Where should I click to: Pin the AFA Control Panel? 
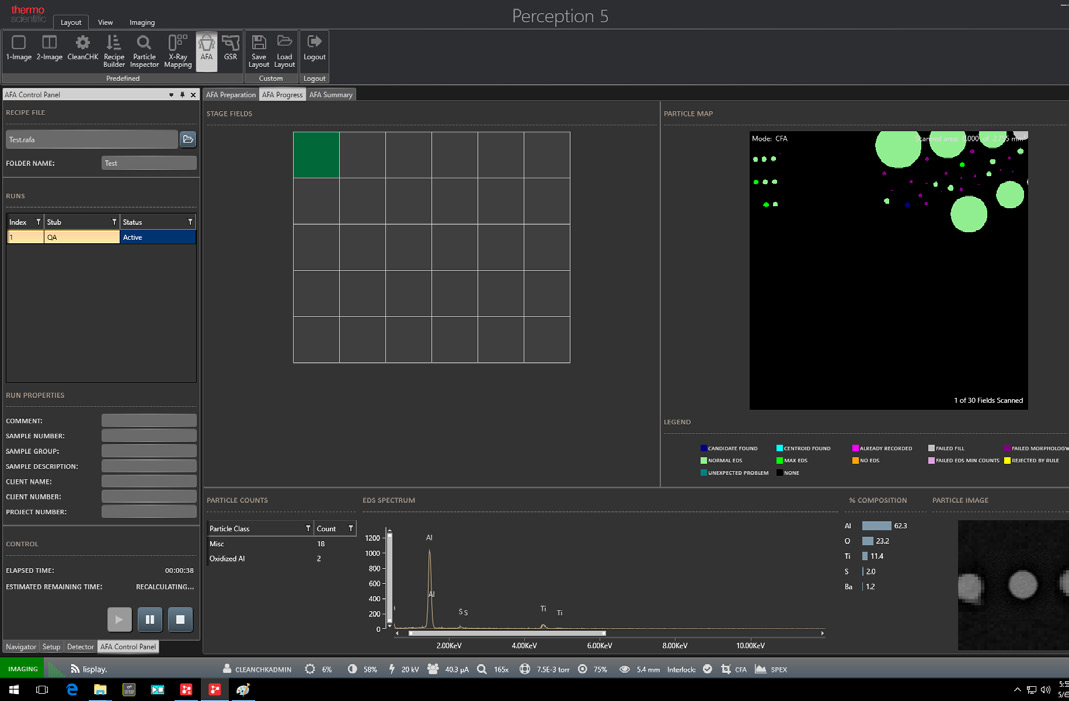[182, 95]
